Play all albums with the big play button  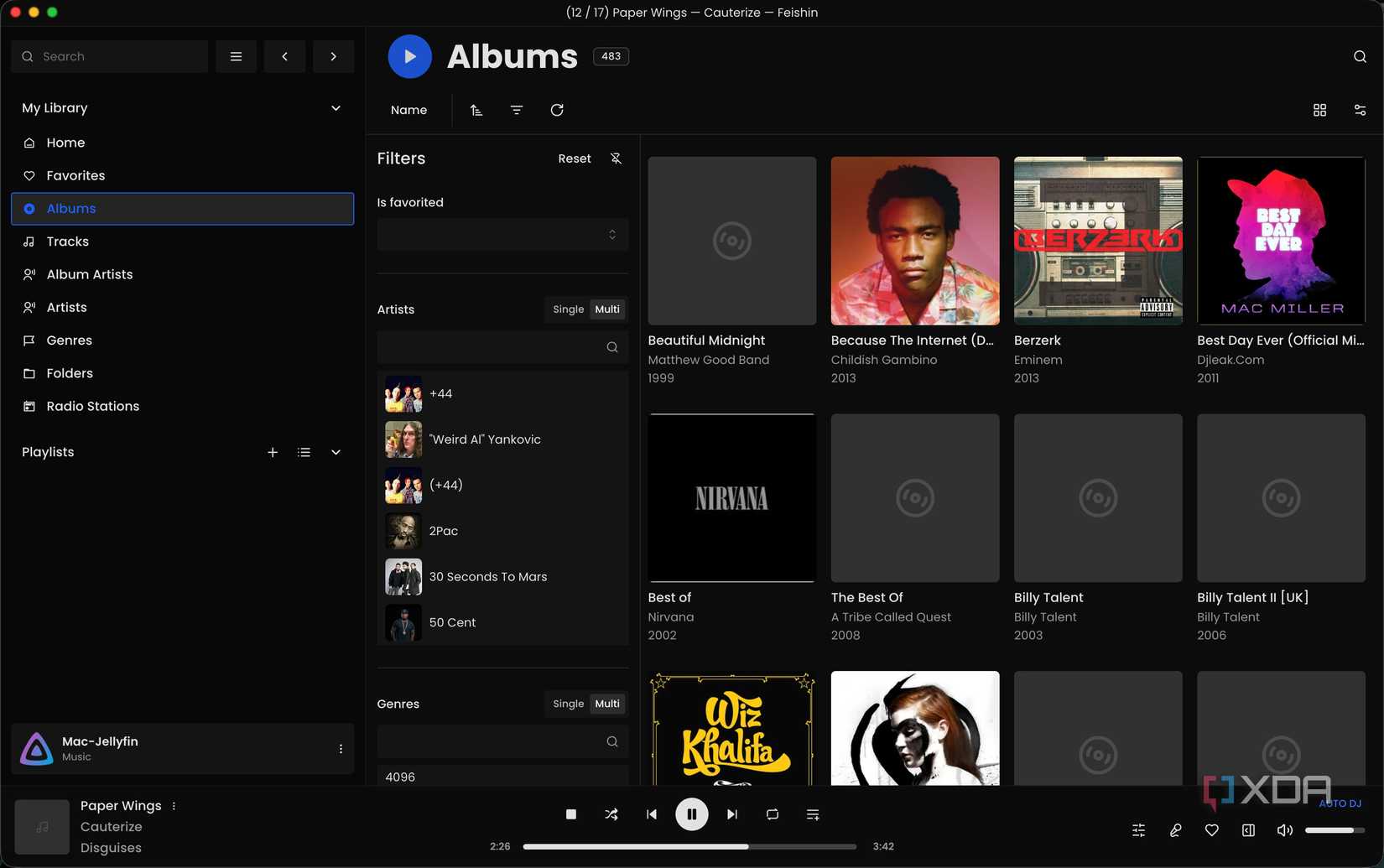point(409,56)
